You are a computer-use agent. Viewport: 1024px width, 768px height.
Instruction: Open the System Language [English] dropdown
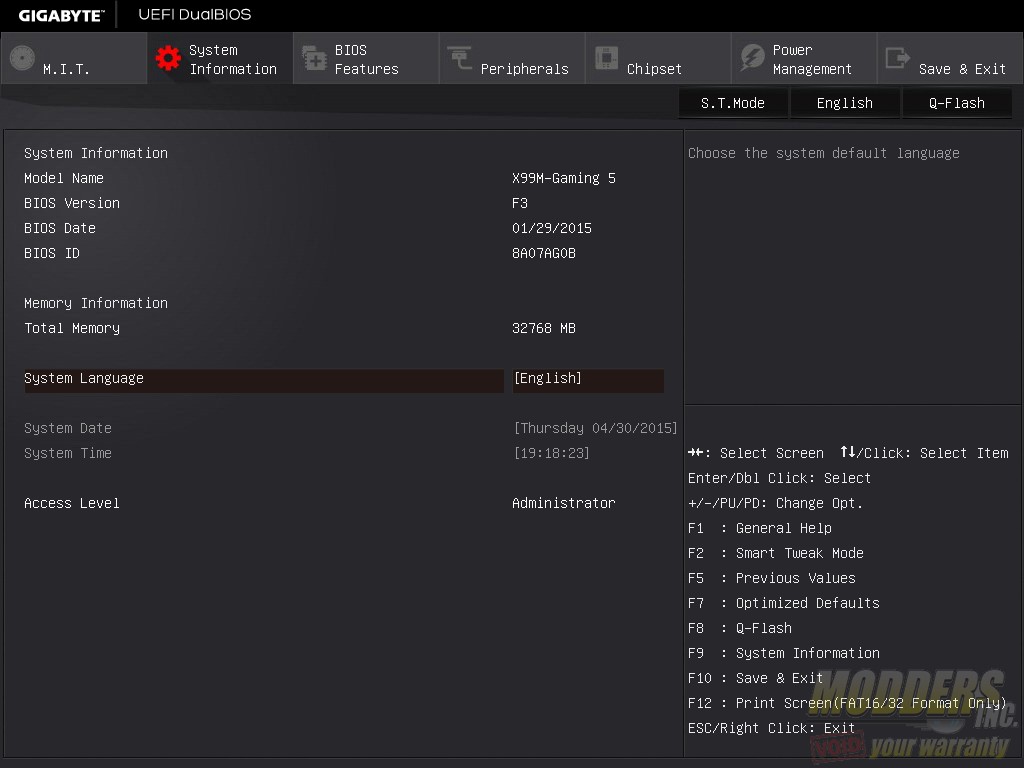[588, 379]
